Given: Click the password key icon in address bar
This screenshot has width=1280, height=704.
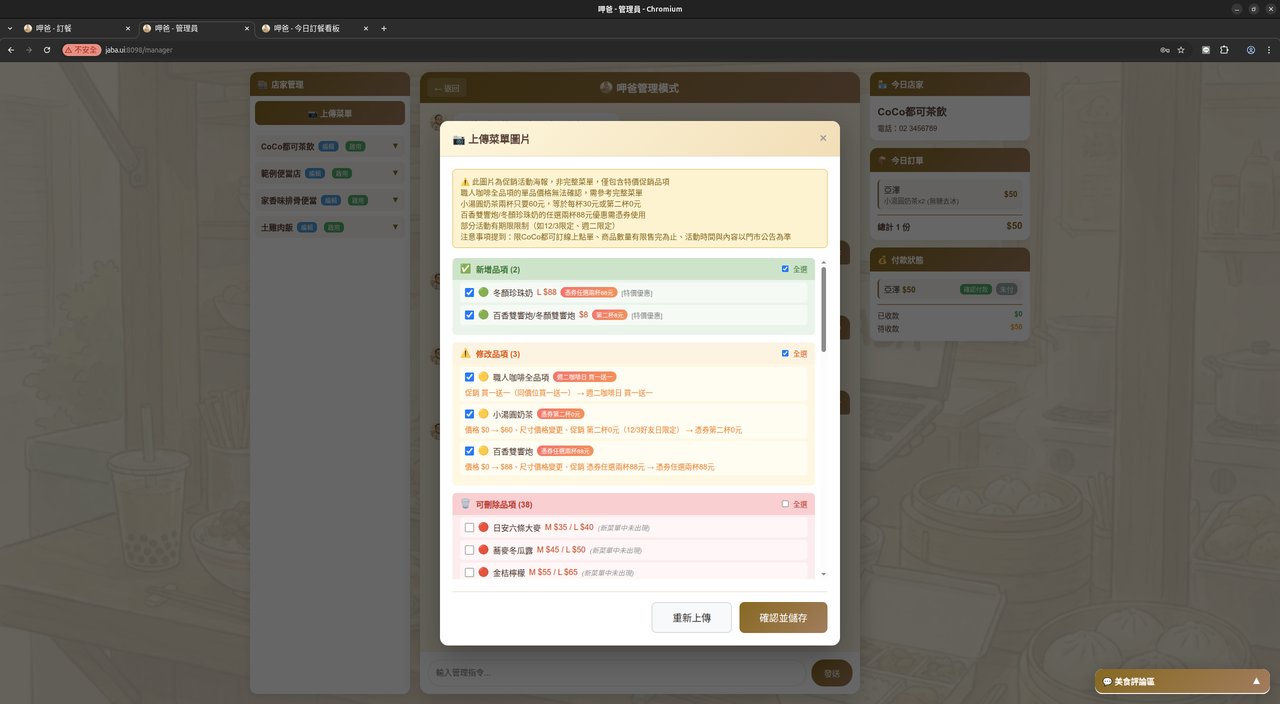Looking at the screenshot, I should (x=1164, y=49).
